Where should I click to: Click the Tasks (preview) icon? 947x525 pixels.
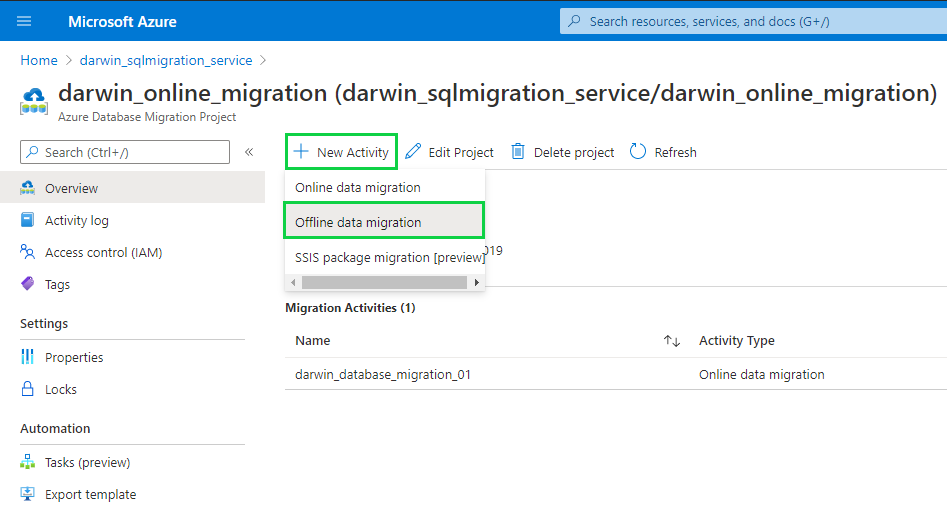click(x=28, y=462)
